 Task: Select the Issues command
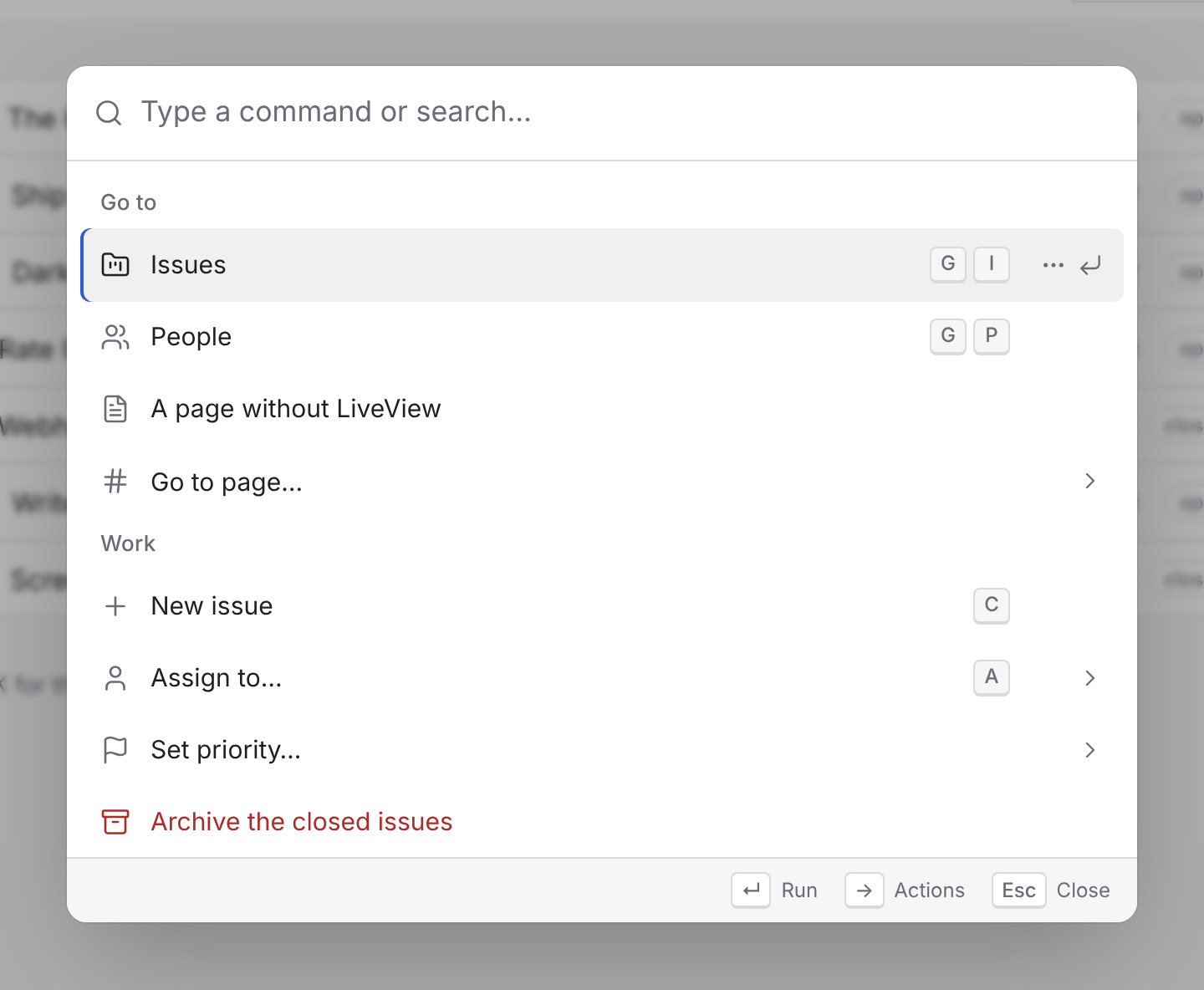coord(602,265)
